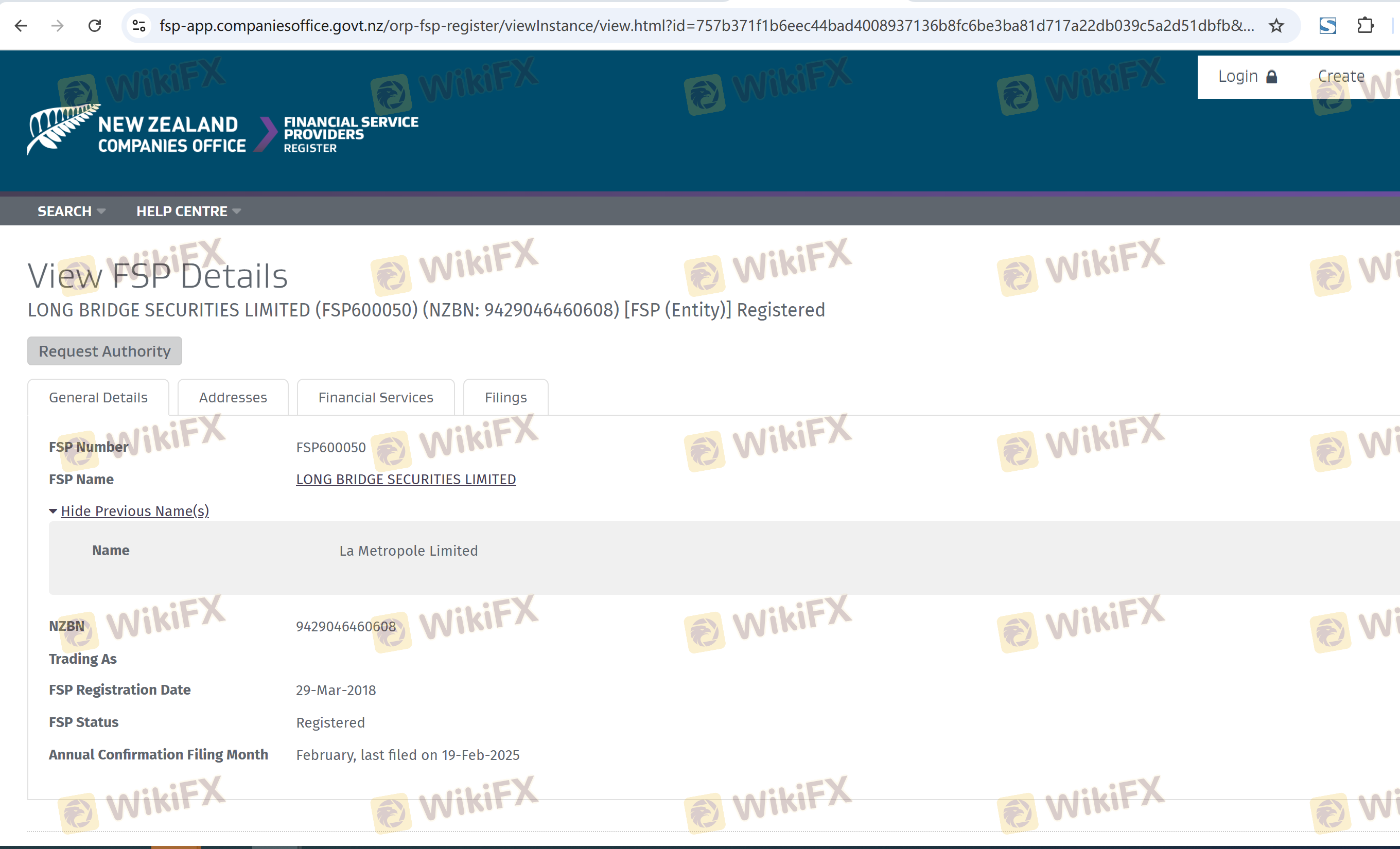1400x849 pixels.
Task: Open the SEARCH dropdown menu
Action: 71,211
